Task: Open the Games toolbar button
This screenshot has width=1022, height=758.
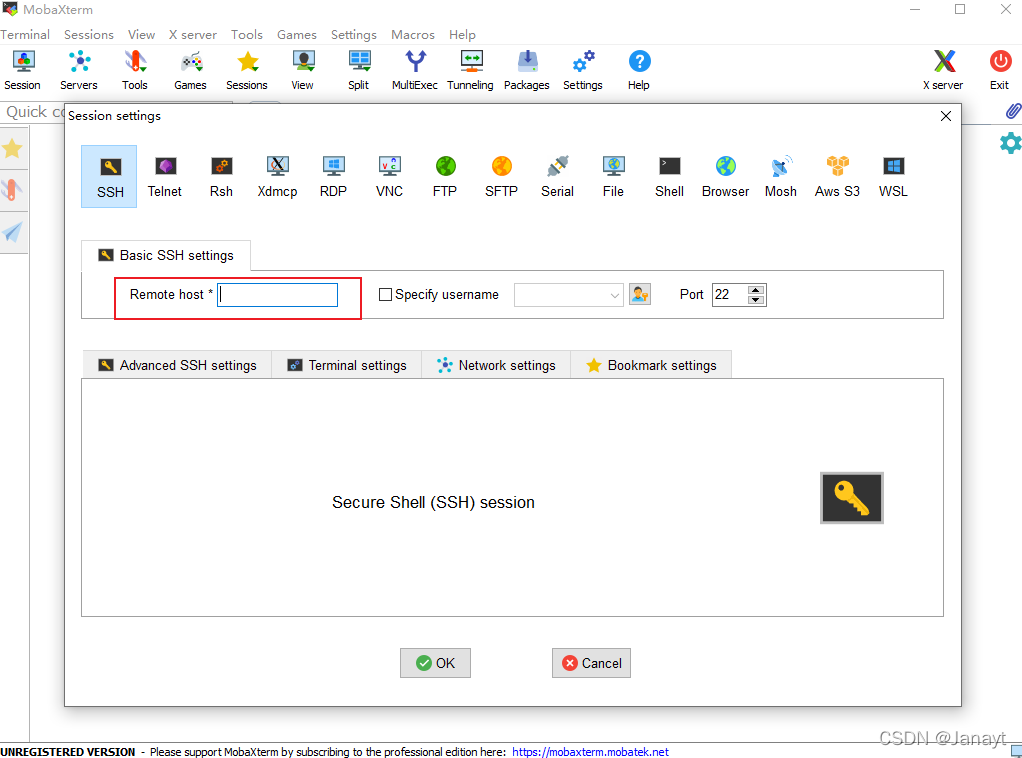Action: tap(190, 70)
